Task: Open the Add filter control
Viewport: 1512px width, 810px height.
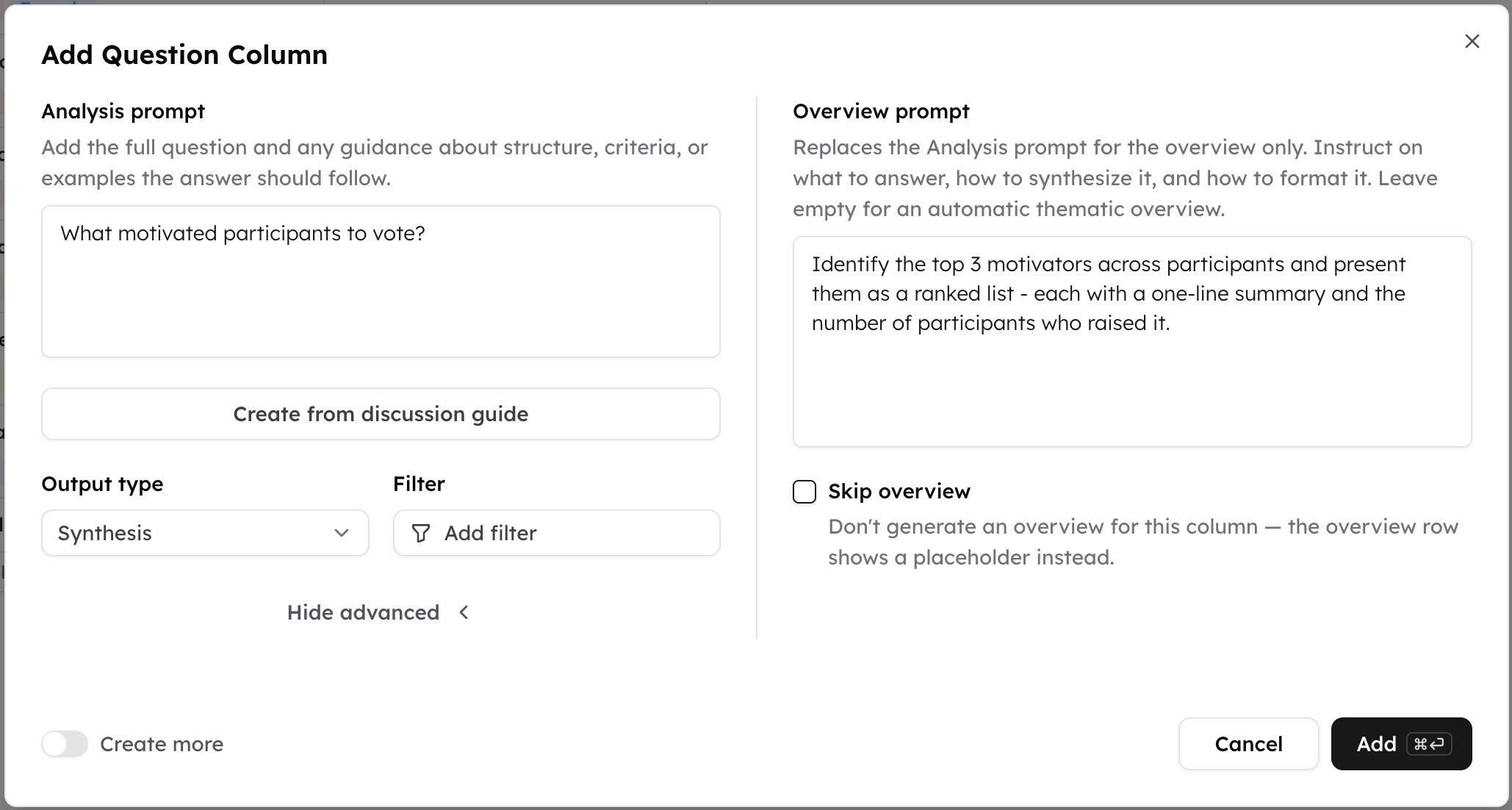Action: click(x=556, y=533)
